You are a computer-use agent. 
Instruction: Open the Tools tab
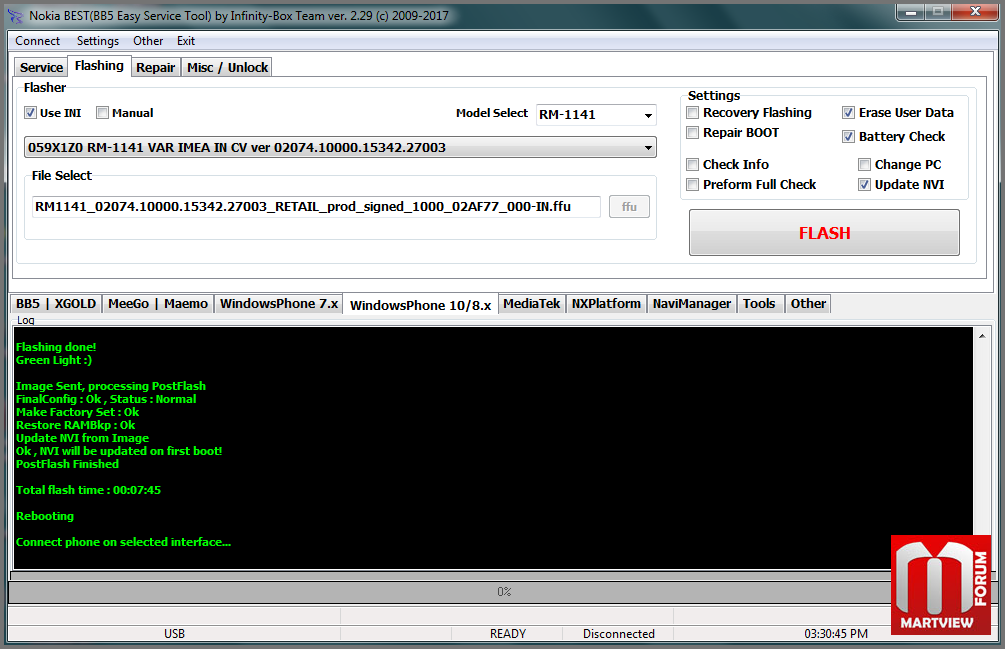point(759,304)
